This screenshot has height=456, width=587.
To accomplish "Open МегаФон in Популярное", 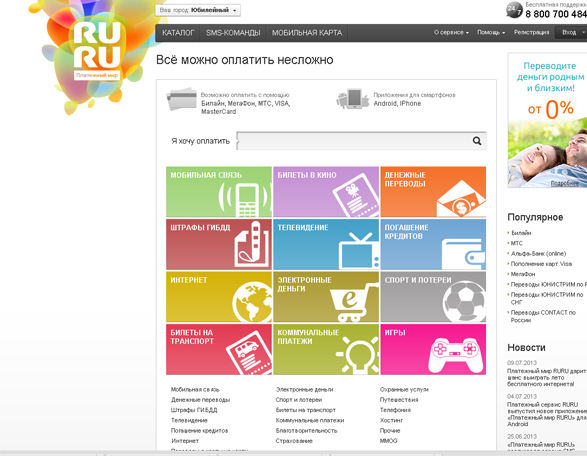I will pos(523,274).
